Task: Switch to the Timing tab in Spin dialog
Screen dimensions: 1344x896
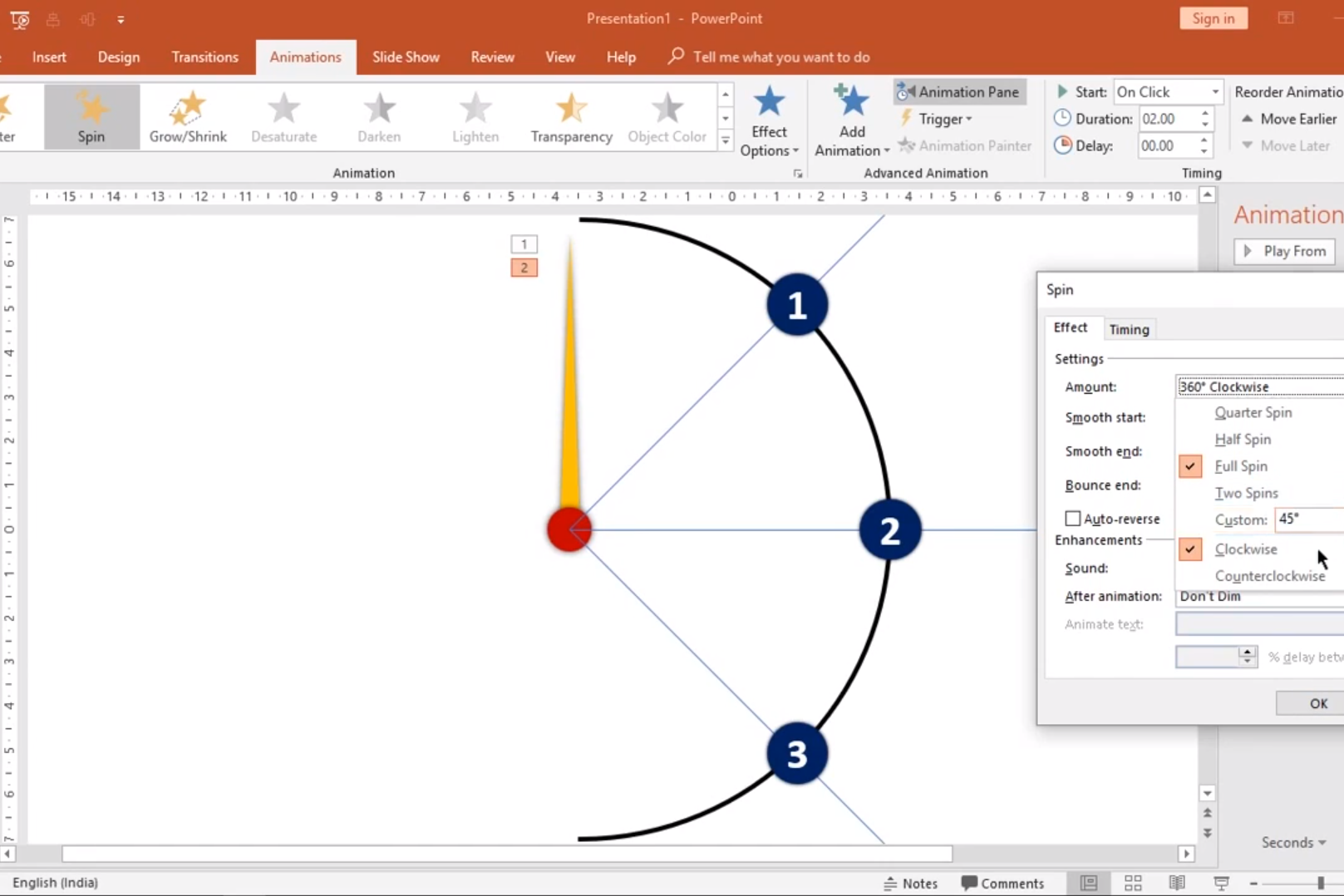Action: pyautogui.click(x=1129, y=329)
